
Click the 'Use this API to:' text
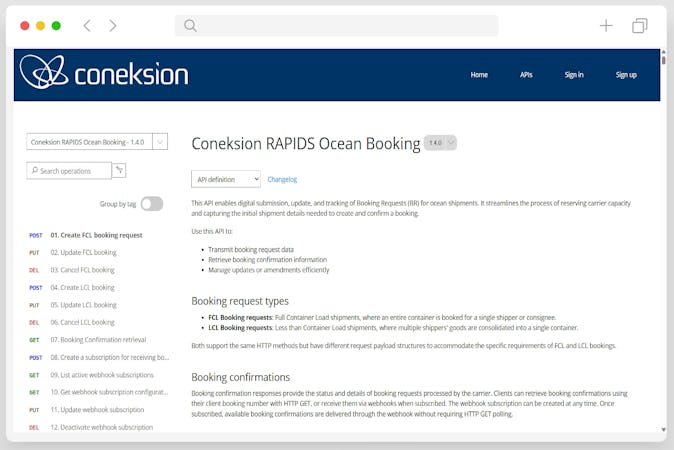tap(211, 231)
